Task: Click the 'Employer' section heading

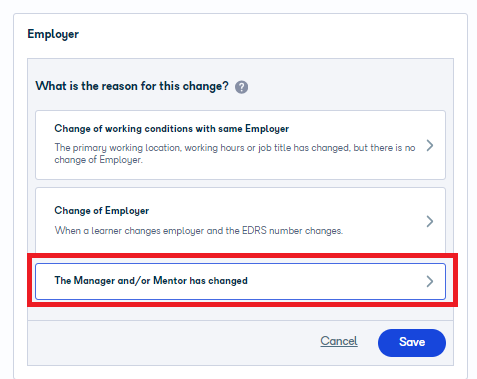Action: 53,34
